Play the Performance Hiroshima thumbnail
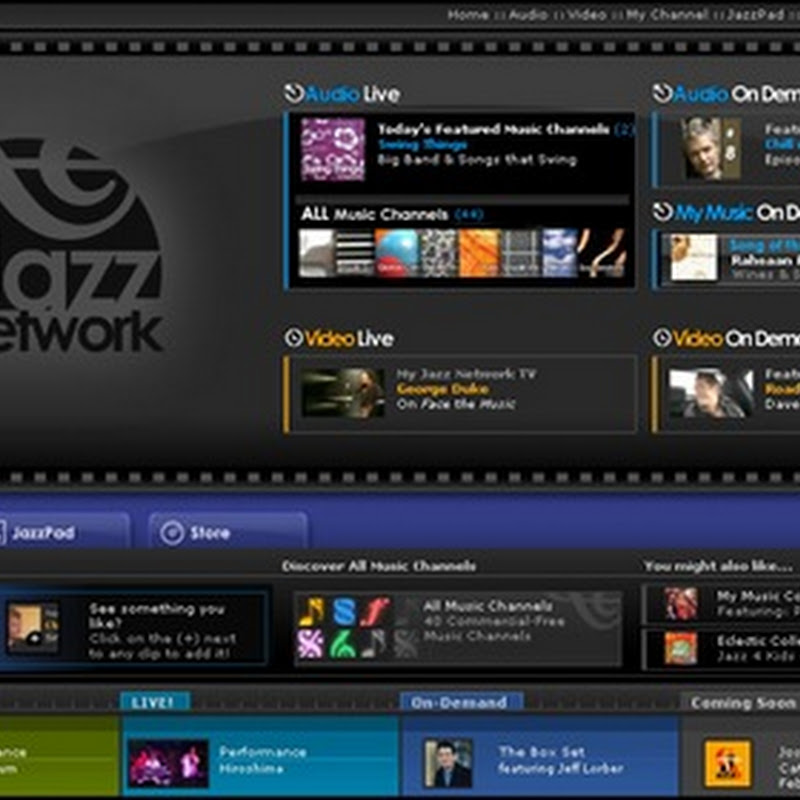The image size is (800, 800). 168,763
